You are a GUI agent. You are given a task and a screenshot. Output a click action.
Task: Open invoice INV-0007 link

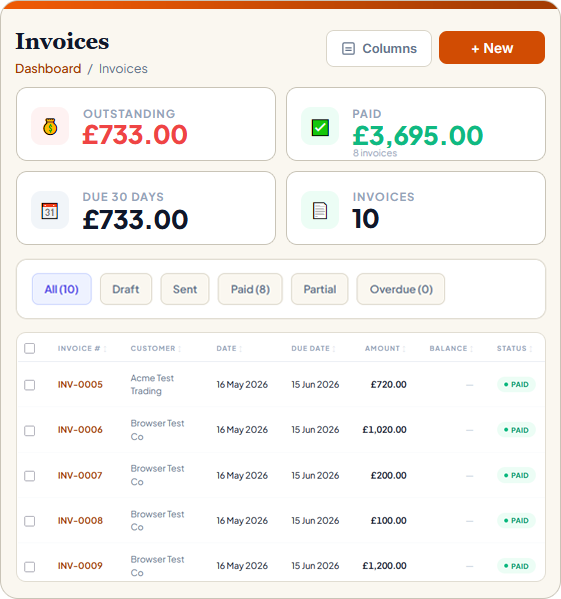point(80,475)
